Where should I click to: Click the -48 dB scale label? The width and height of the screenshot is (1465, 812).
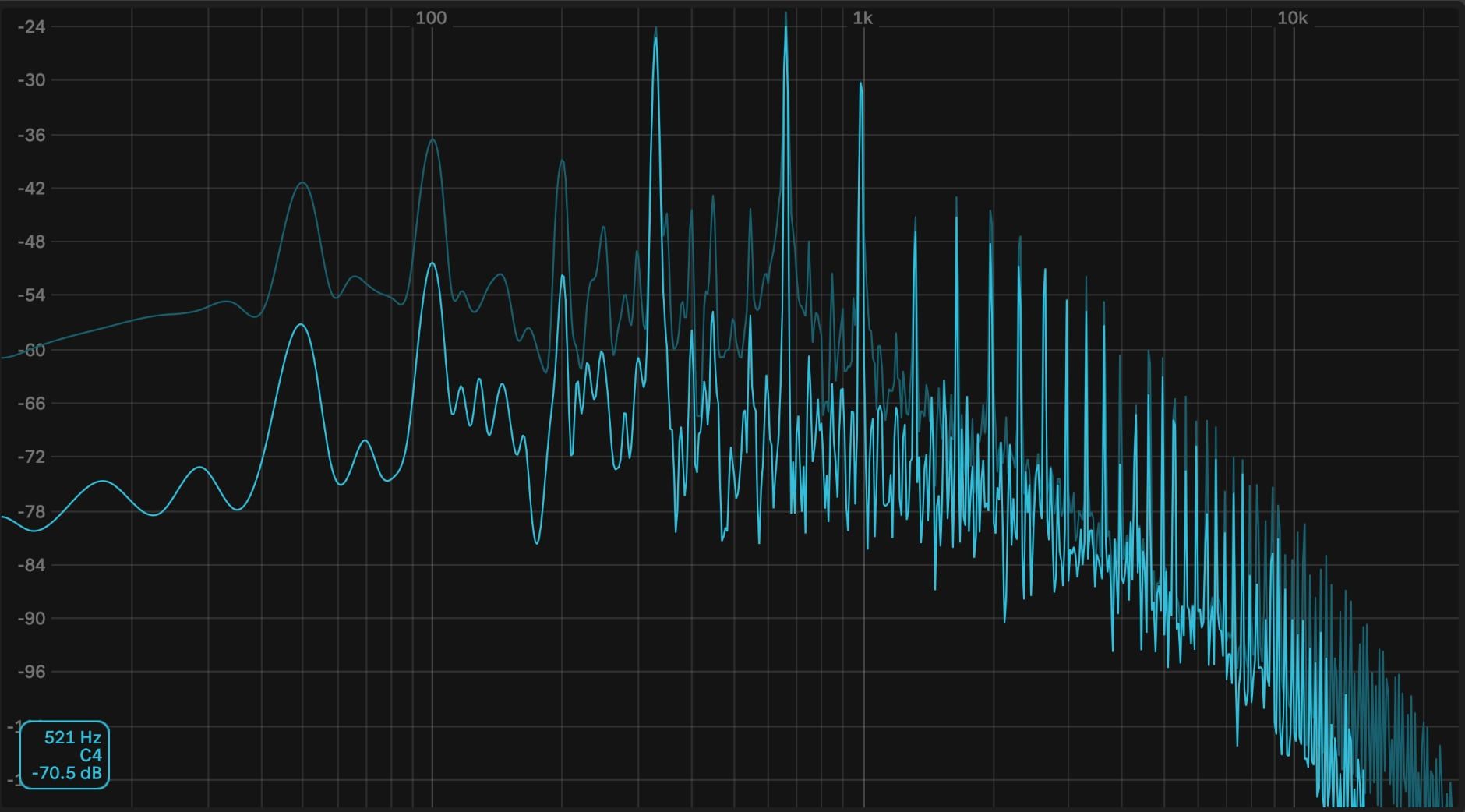(x=31, y=242)
